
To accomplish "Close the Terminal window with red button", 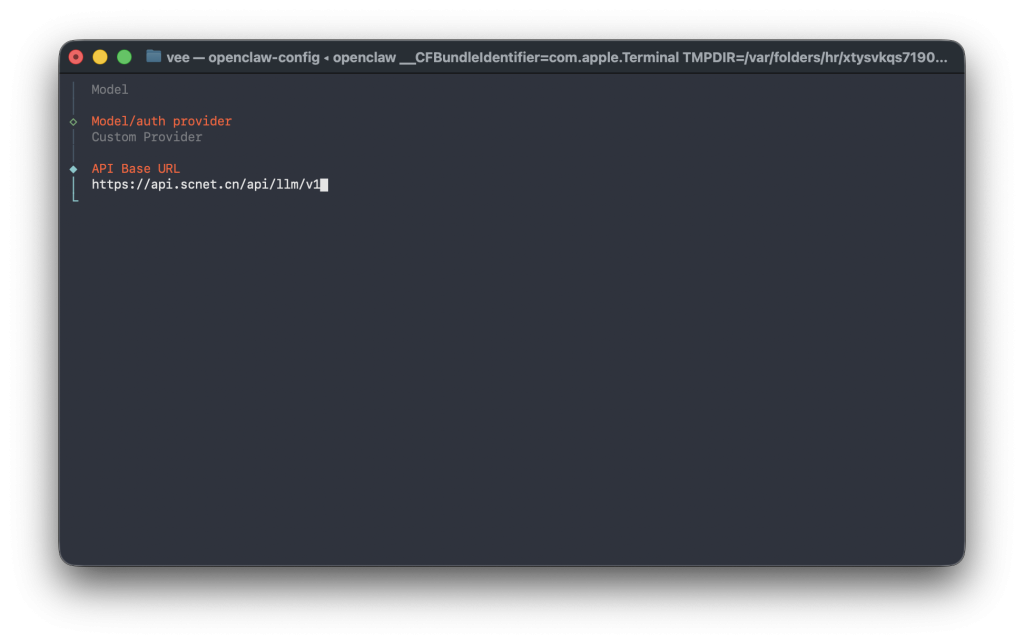I will pos(76,57).
